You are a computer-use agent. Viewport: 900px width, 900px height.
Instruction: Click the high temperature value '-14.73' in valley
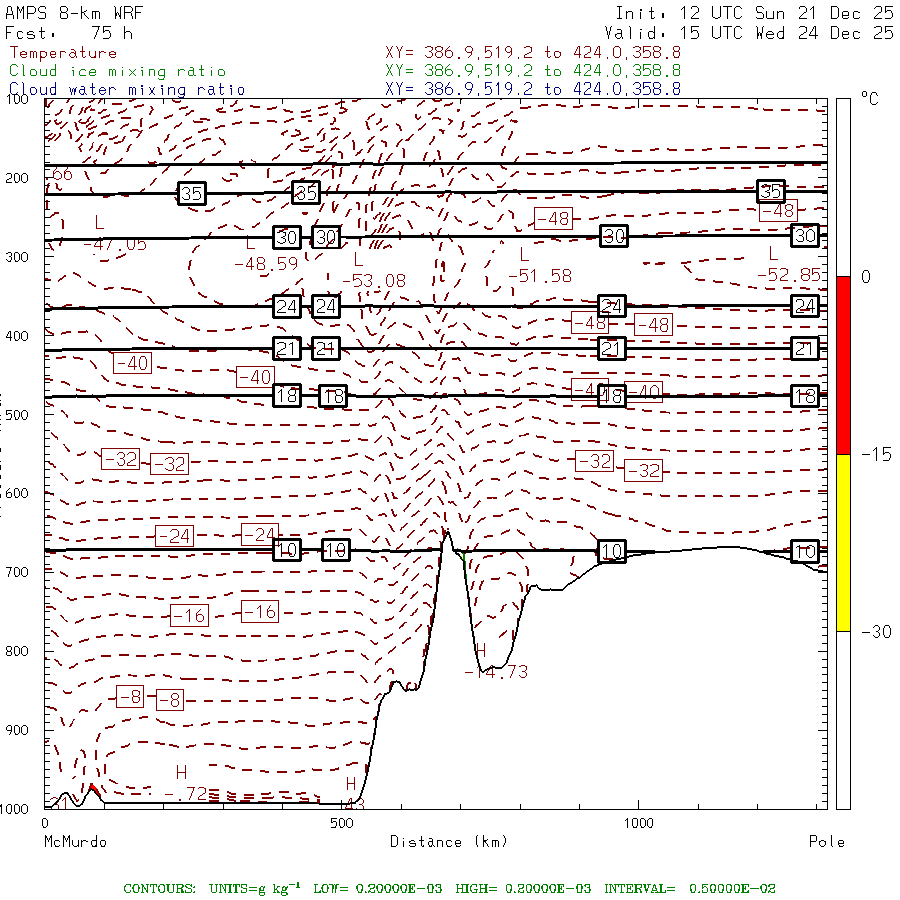tap(496, 672)
